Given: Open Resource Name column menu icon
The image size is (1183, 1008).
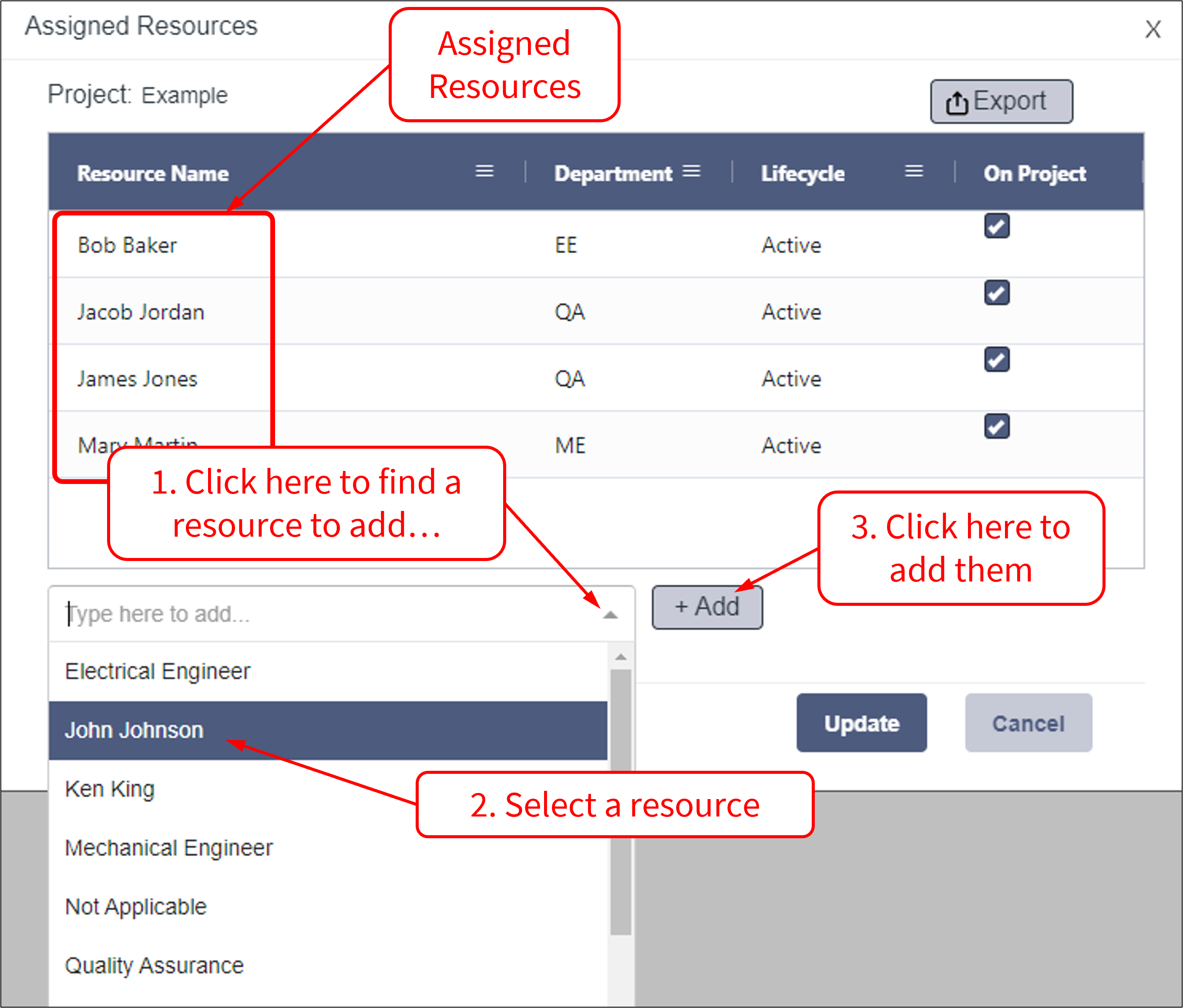Looking at the screenshot, I should pyautogui.click(x=484, y=171).
